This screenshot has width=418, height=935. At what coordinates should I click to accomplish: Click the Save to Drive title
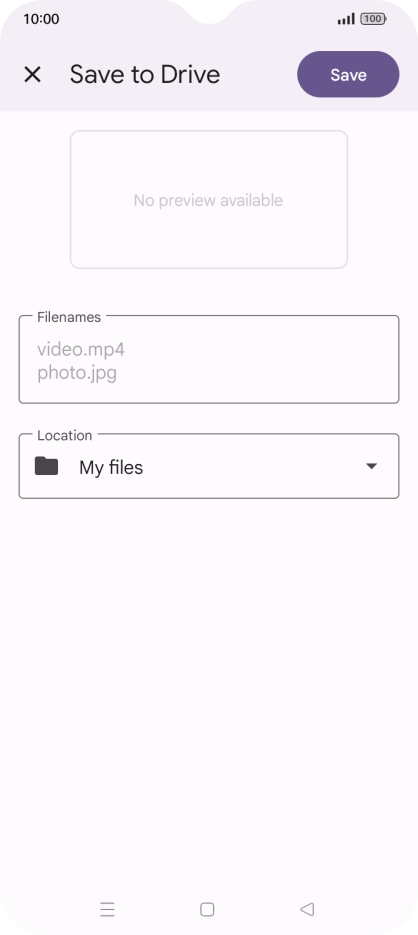(145, 75)
